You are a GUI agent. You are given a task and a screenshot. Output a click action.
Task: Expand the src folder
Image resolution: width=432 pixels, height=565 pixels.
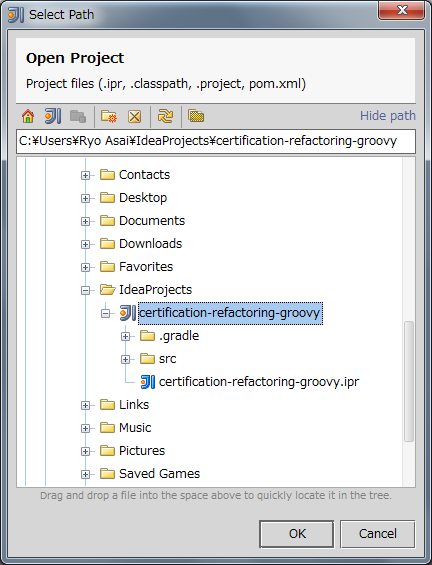point(125,359)
